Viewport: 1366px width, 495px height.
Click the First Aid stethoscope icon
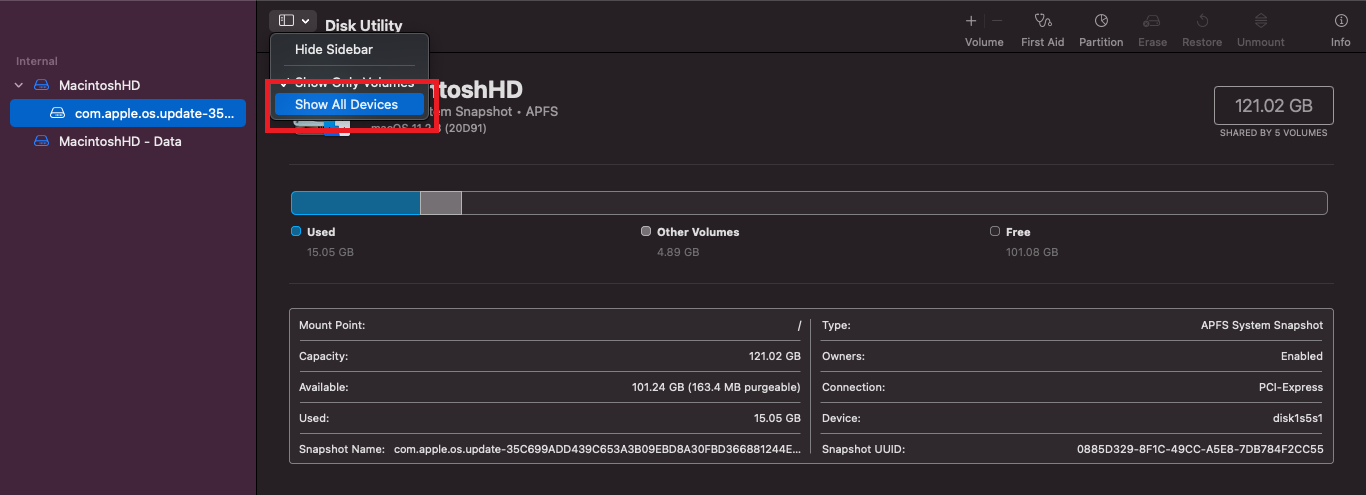pyautogui.click(x=1042, y=21)
